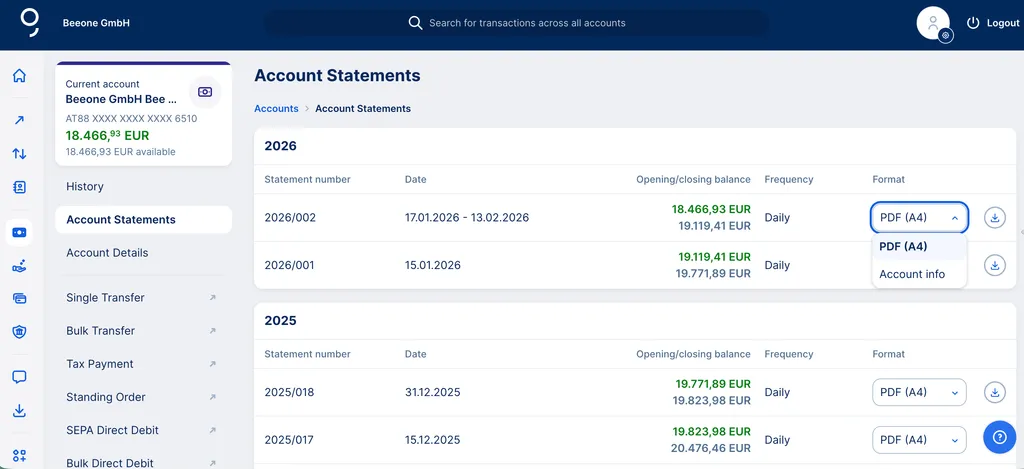1024x469 pixels.
Task: Click statement number 2025/017
Action: pos(289,440)
